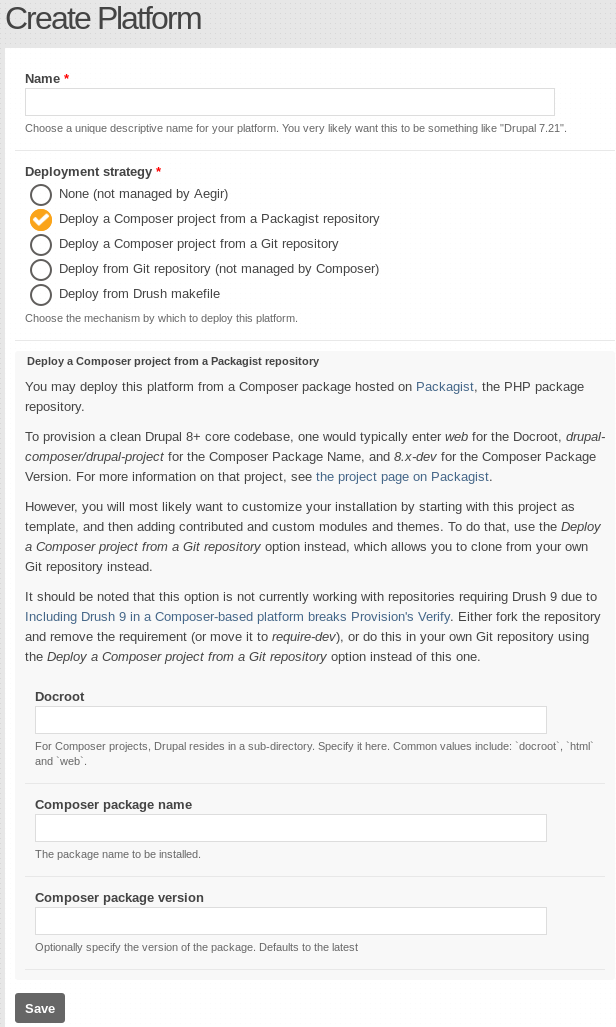Open the Packagist link

(444, 386)
